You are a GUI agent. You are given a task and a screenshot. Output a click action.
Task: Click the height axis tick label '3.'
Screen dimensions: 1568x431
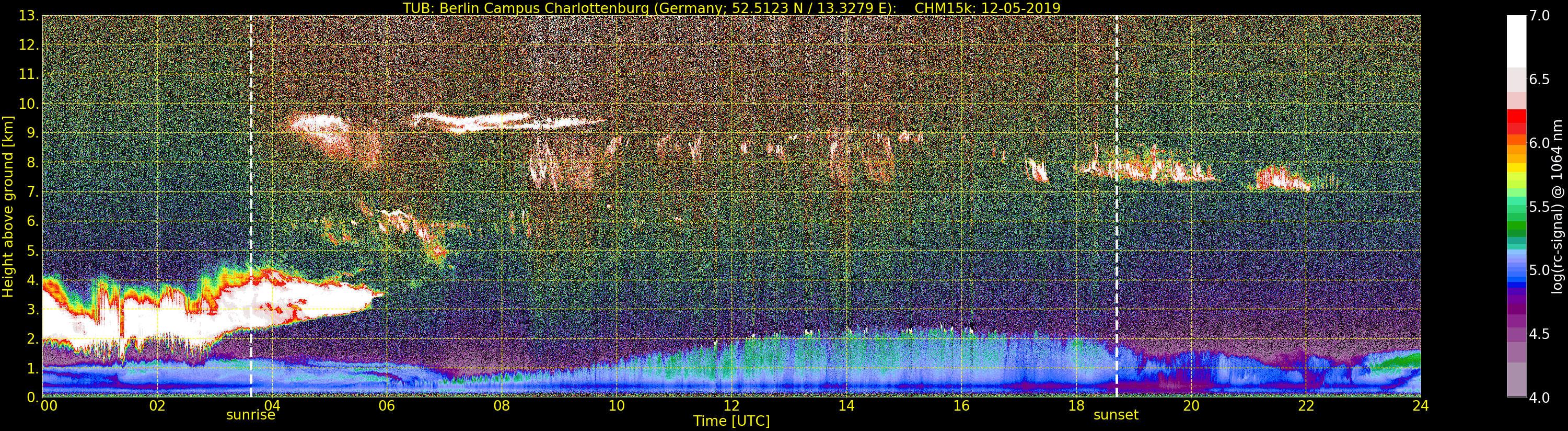(32, 309)
